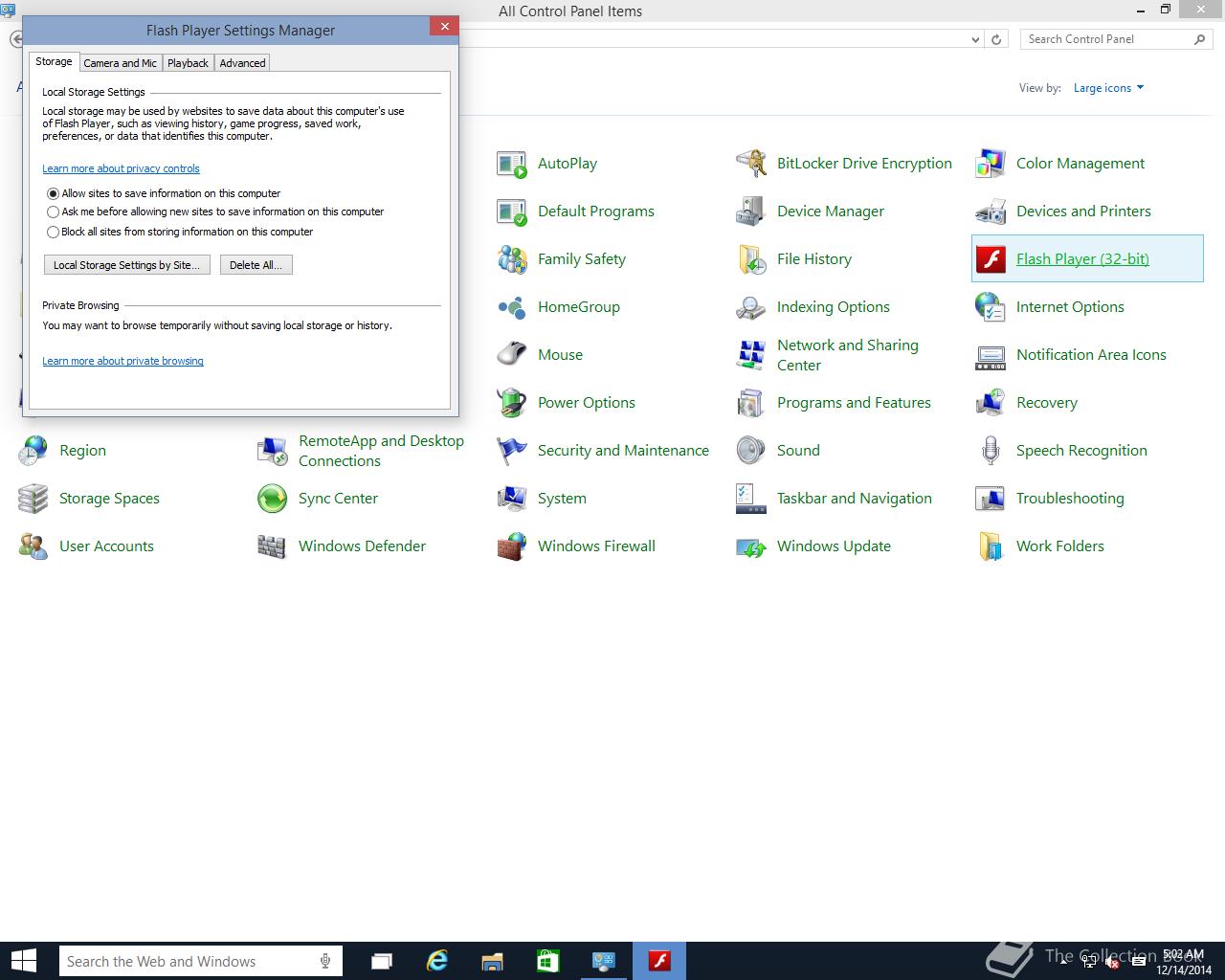Close the Flash Player Settings Manager
This screenshot has height=980, width=1225.
tap(444, 27)
